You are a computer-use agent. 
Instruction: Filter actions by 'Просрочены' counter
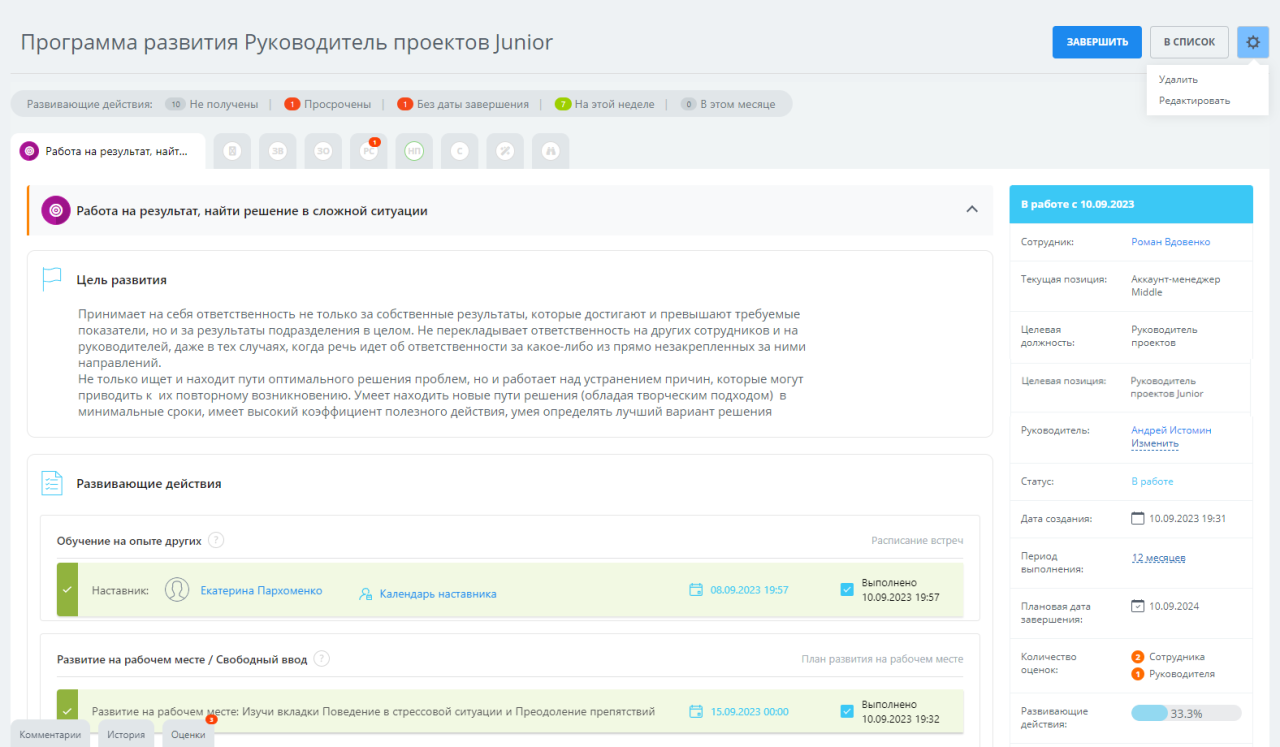328,103
